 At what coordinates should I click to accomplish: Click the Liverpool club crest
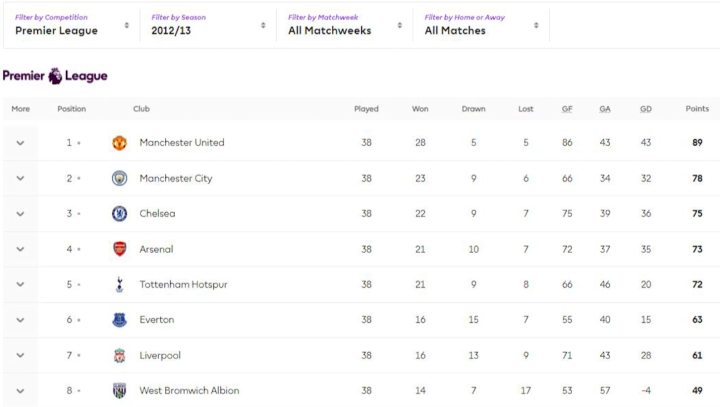click(120, 356)
